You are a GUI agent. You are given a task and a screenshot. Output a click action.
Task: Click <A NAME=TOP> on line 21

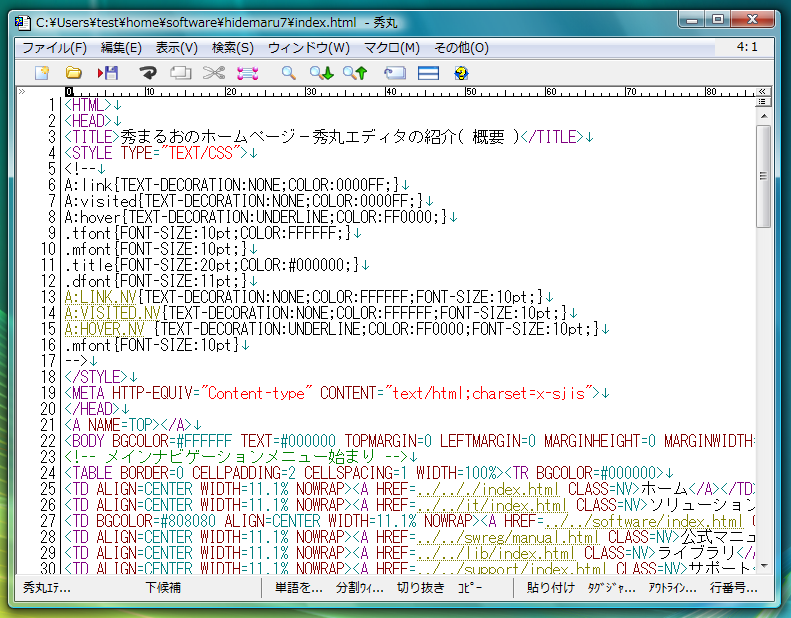112,425
